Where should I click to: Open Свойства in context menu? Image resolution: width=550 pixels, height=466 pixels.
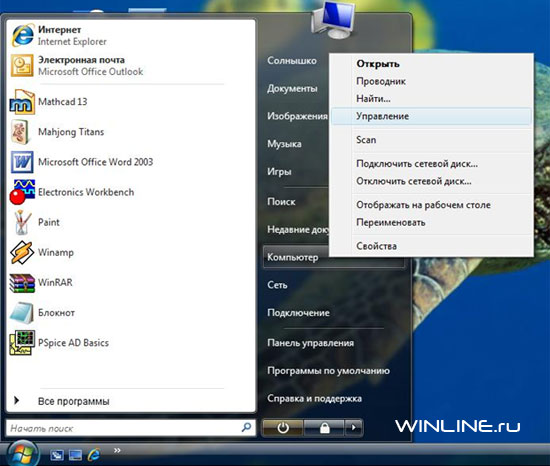tap(431, 246)
